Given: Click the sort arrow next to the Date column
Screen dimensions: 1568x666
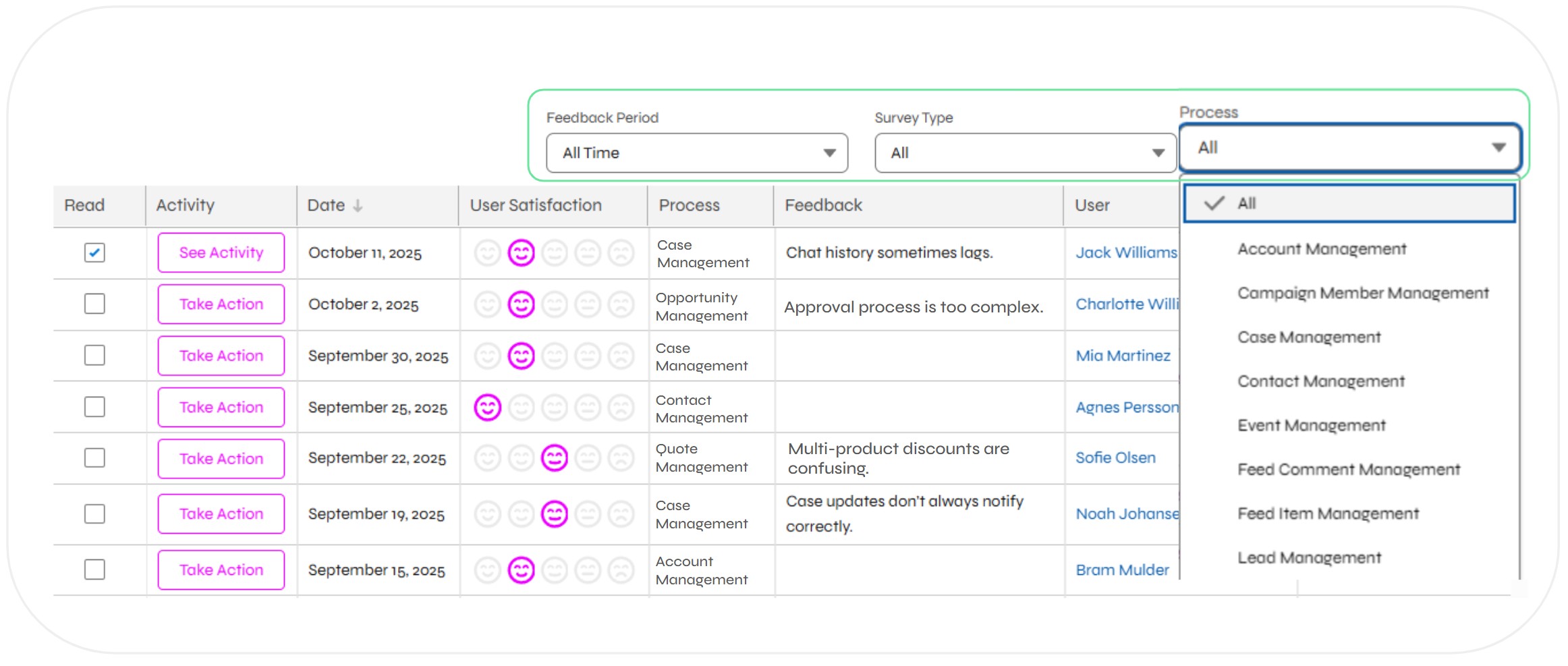Looking at the screenshot, I should [358, 206].
